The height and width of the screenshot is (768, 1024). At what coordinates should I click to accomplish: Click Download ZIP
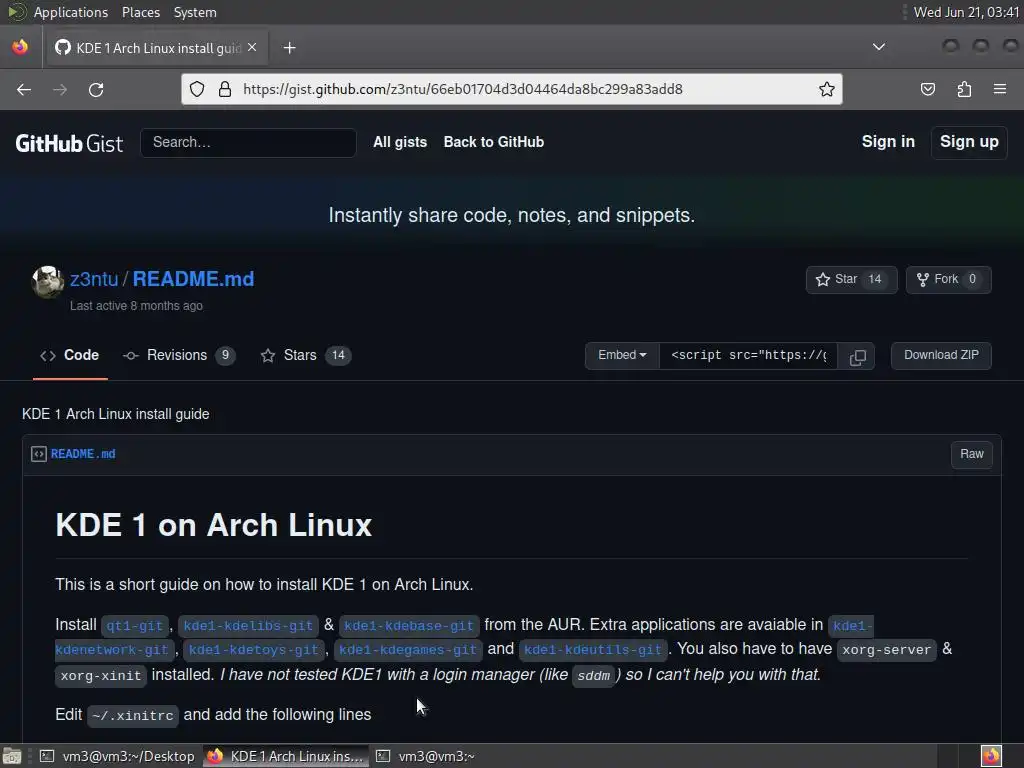click(x=941, y=355)
